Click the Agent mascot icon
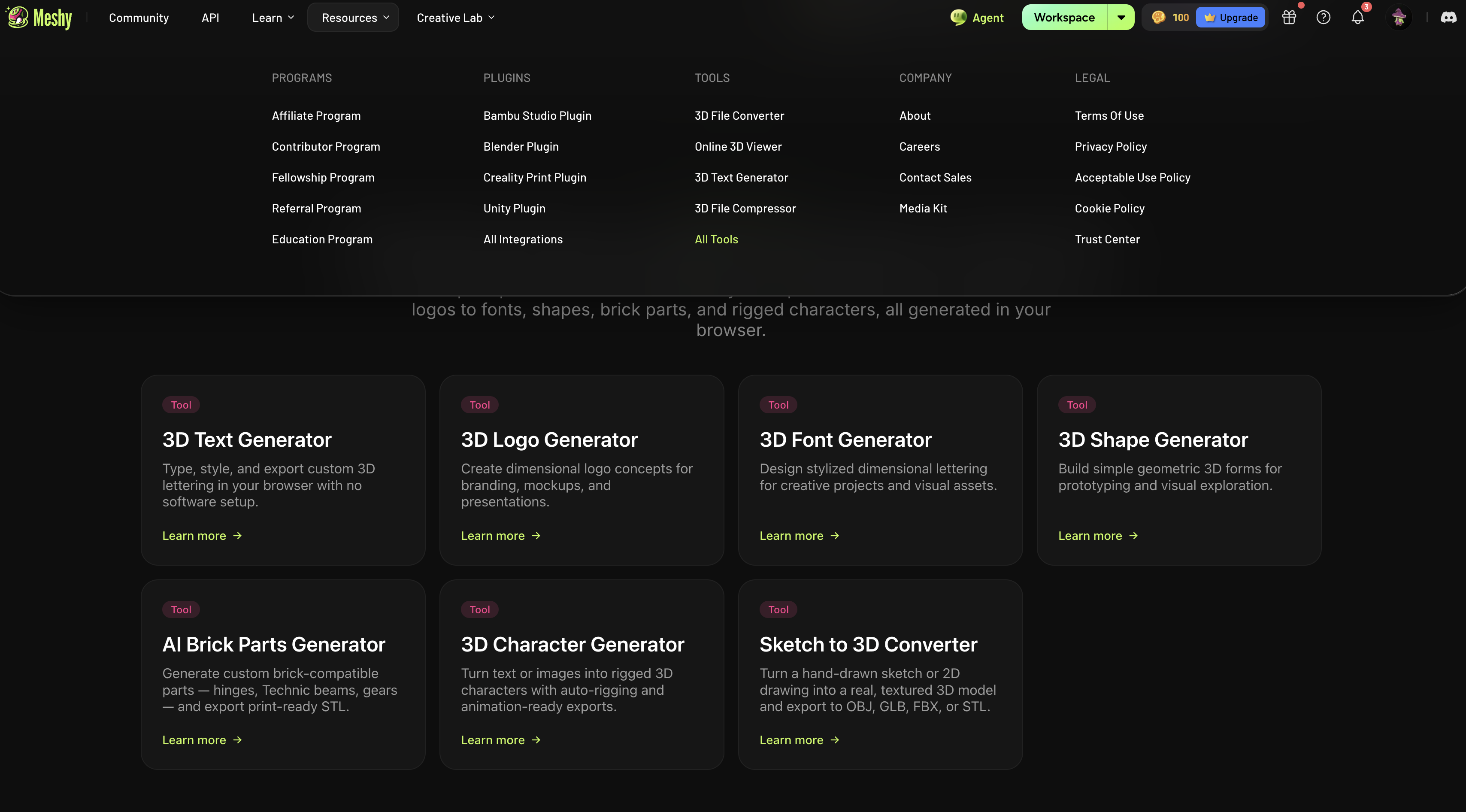The width and height of the screenshot is (1466, 812). pyautogui.click(x=958, y=18)
